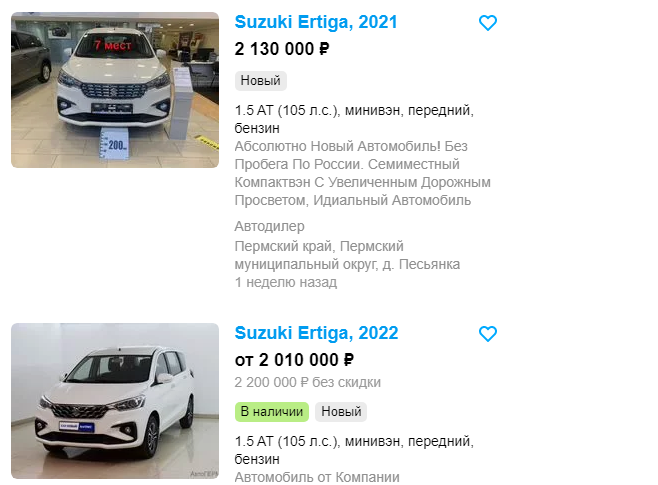View the showroom photo of Ertiga 2021
The width and height of the screenshot is (658, 485).
click(x=115, y=90)
